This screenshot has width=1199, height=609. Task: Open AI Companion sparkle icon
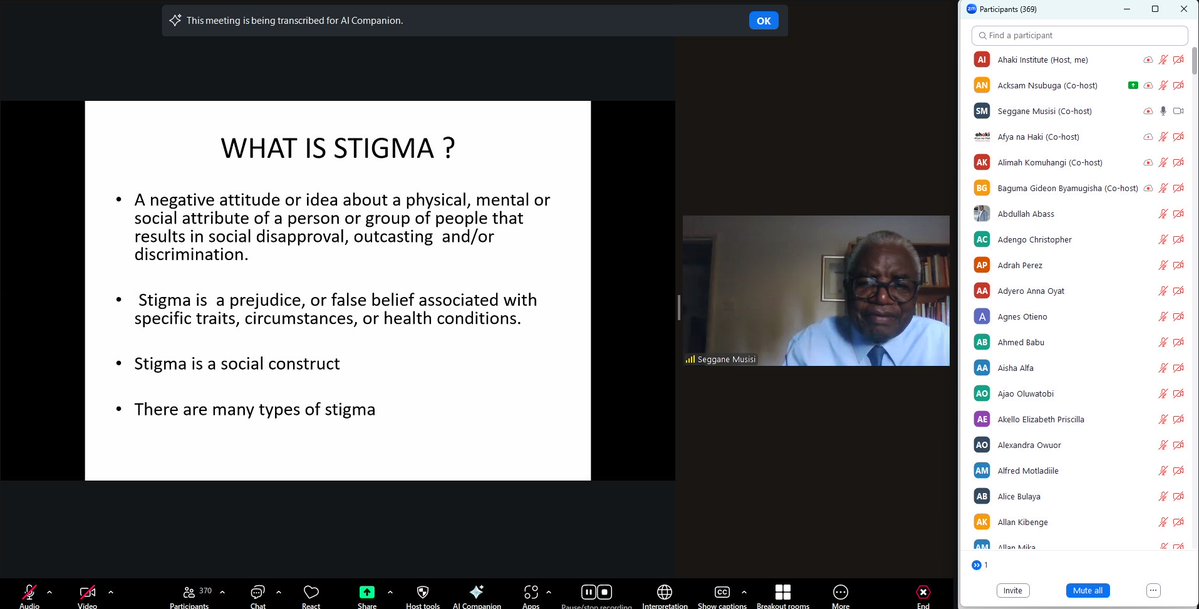click(476, 592)
